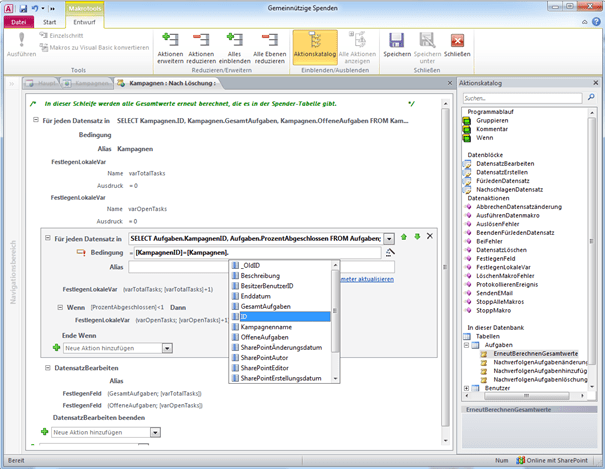Open inner Neue Aktion hinzufügen dropdown
The width and height of the screenshot is (605, 469).
click(167, 348)
